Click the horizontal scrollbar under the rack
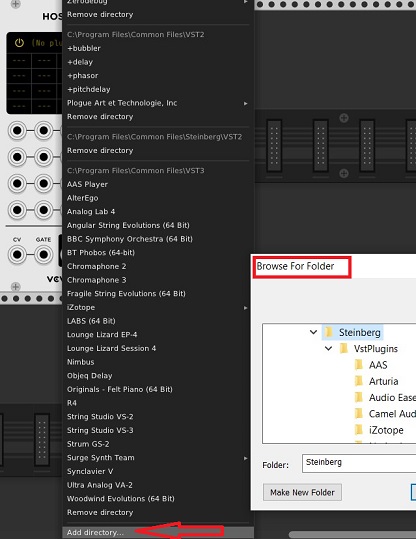Screen dimensions: 416x539 pyautogui.click(x=352, y=535)
